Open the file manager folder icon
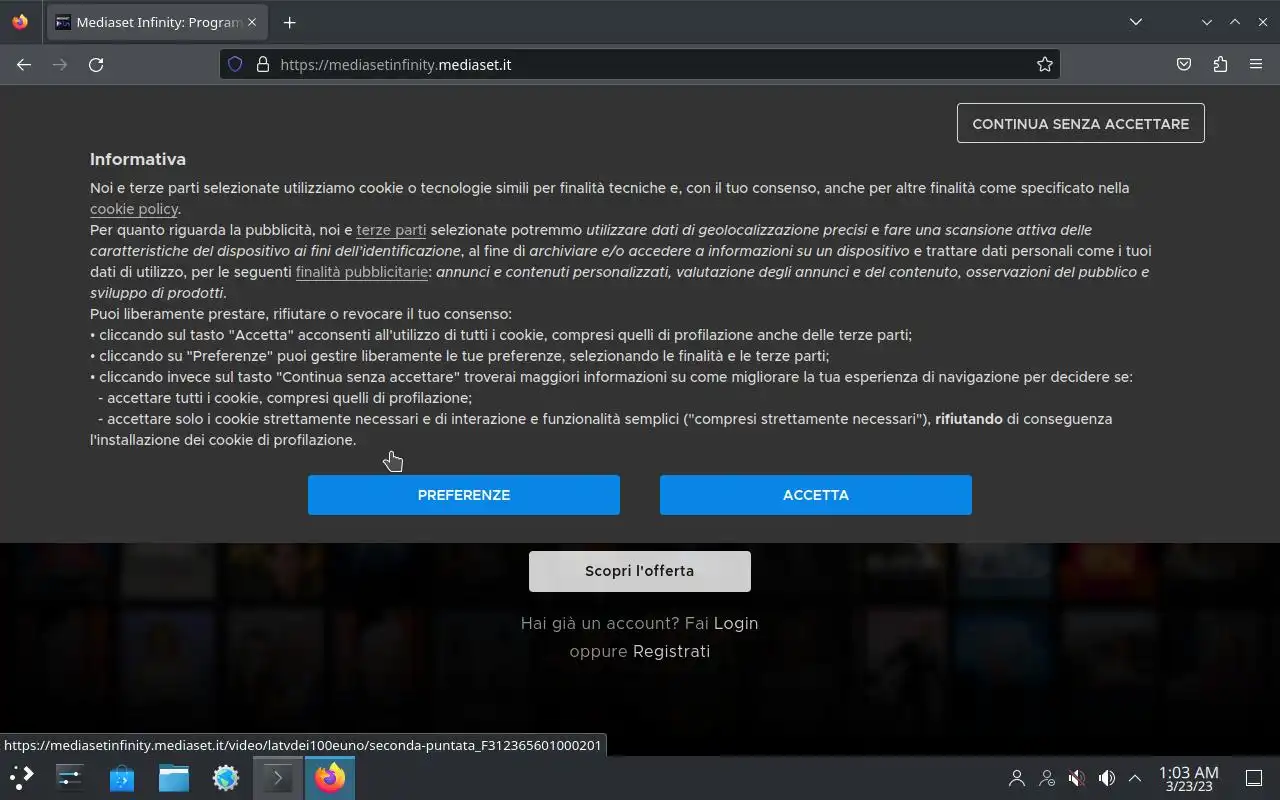Screen dimensions: 1280x800 pos(174,777)
